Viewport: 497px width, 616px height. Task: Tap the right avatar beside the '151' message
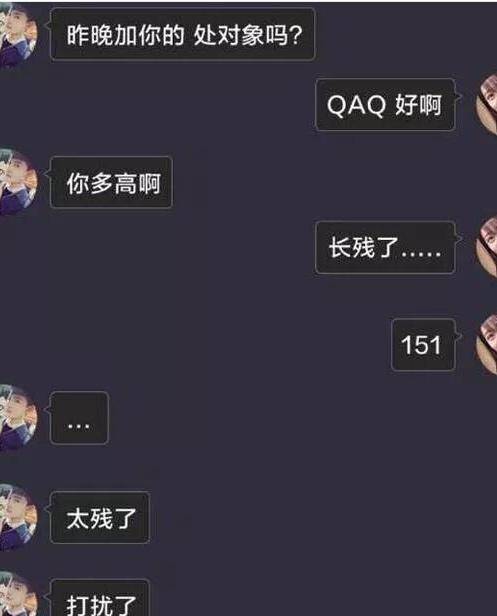point(486,345)
